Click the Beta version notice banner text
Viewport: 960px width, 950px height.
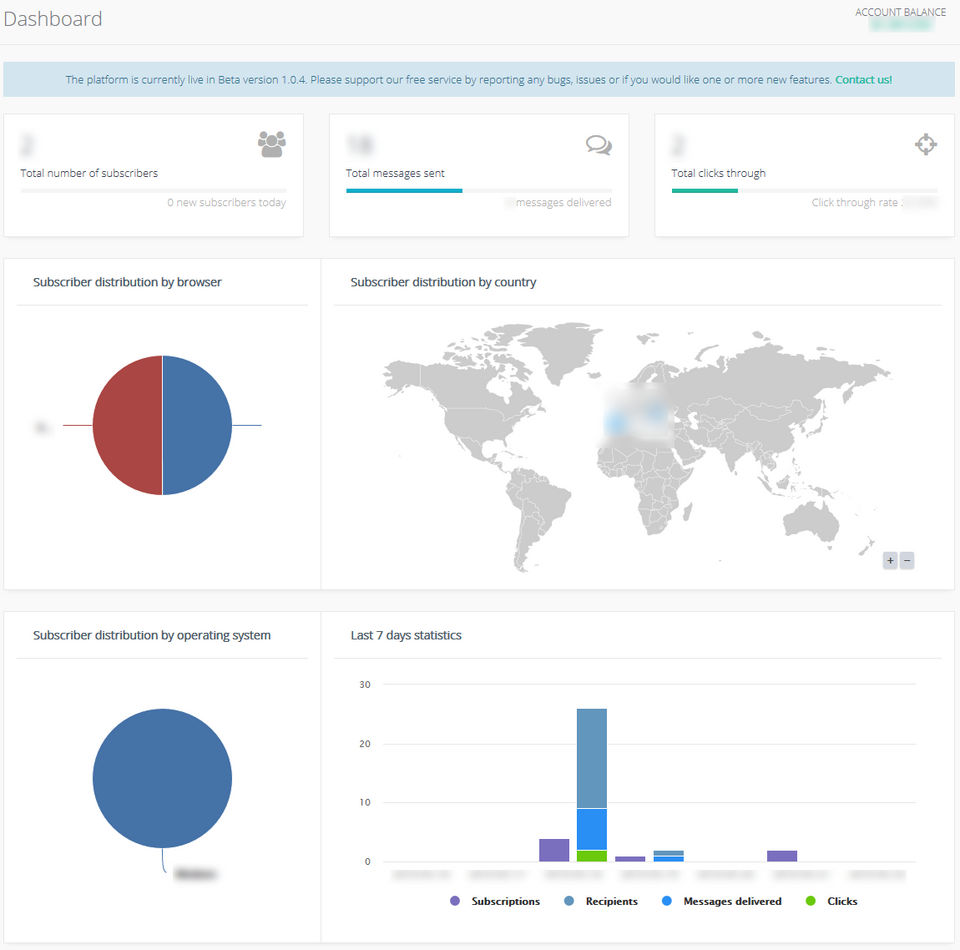click(x=449, y=80)
